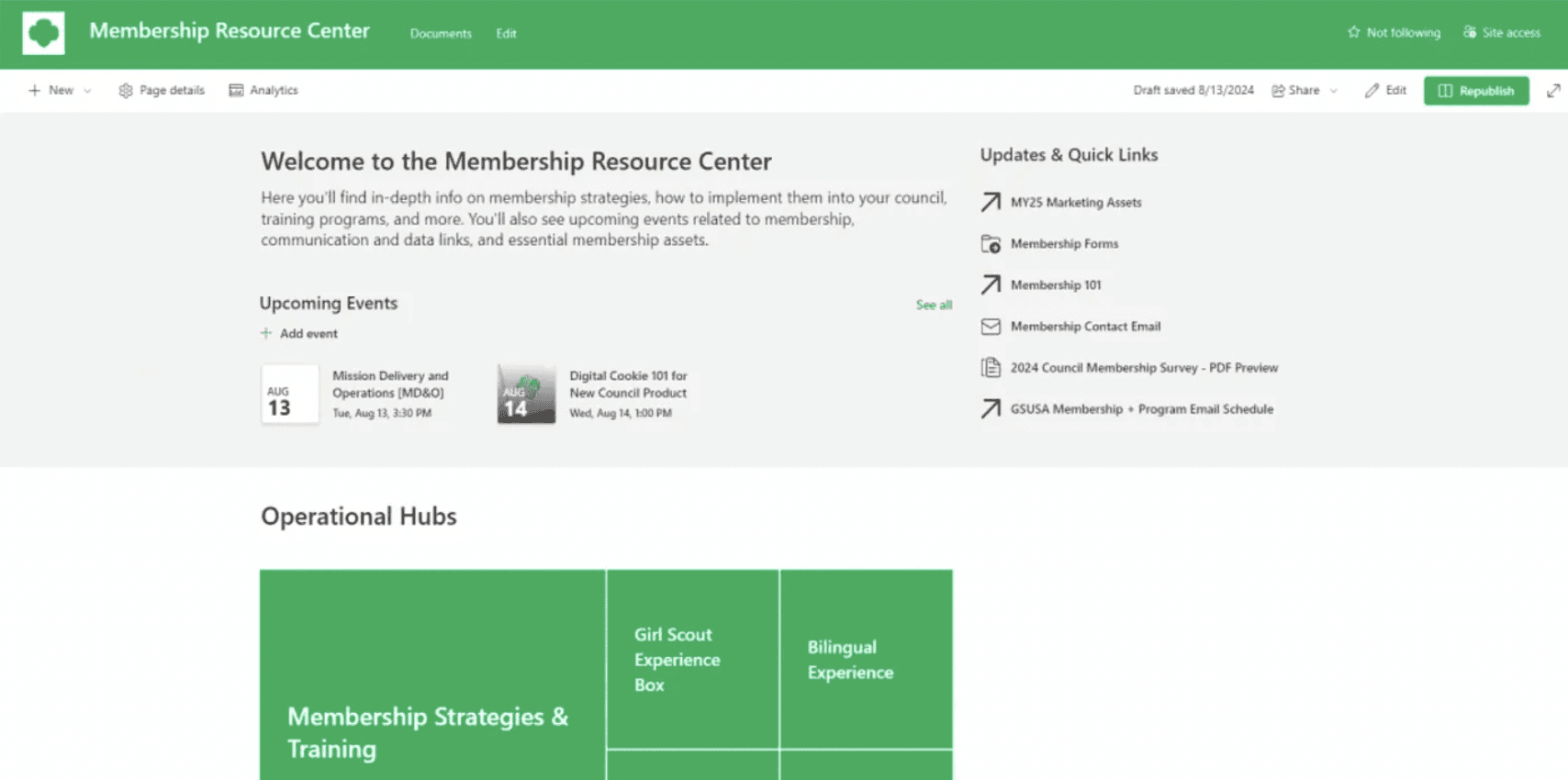Viewport: 1568px width, 780px height.
Task: Click the green Republish button
Action: click(x=1476, y=90)
